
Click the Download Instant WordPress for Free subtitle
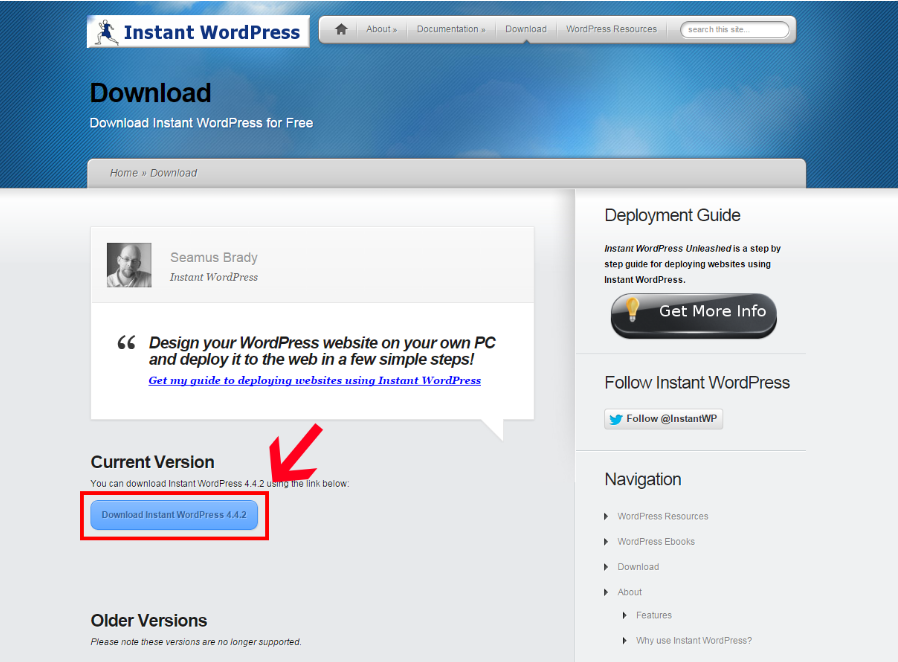[x=202, y=123]
